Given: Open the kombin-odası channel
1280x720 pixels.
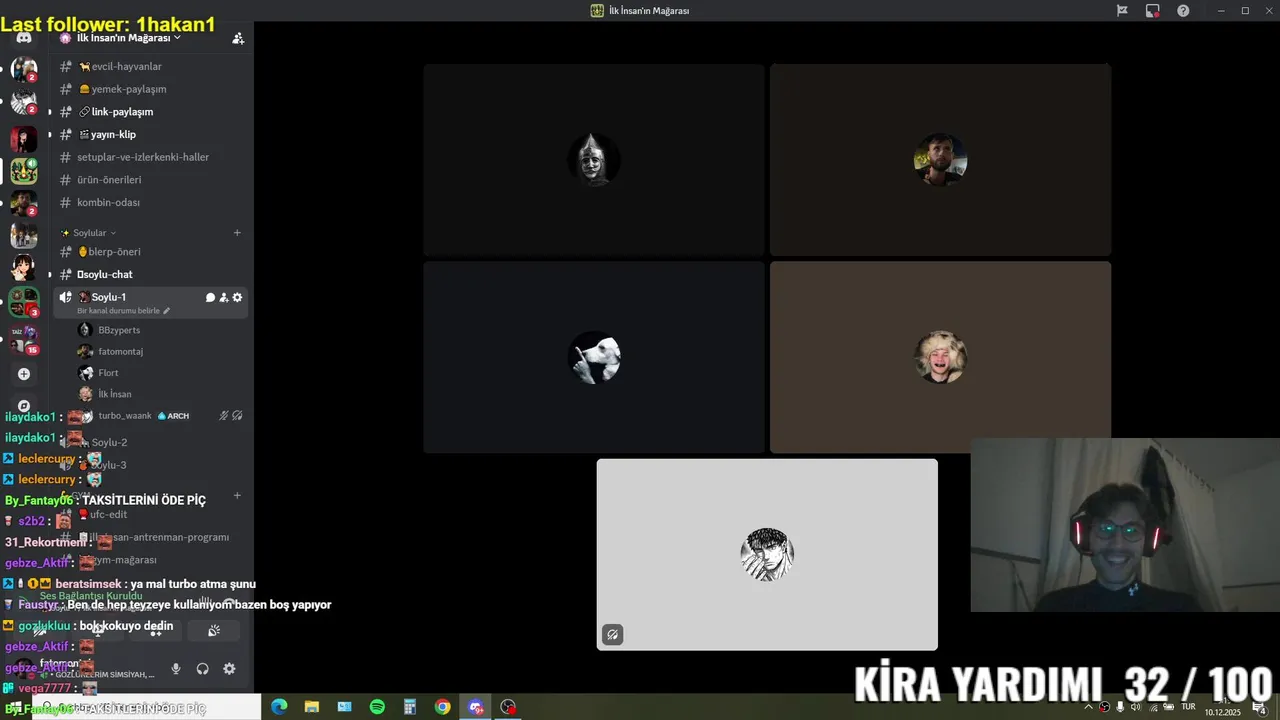Looking at the screenshot, I should 150,202.
